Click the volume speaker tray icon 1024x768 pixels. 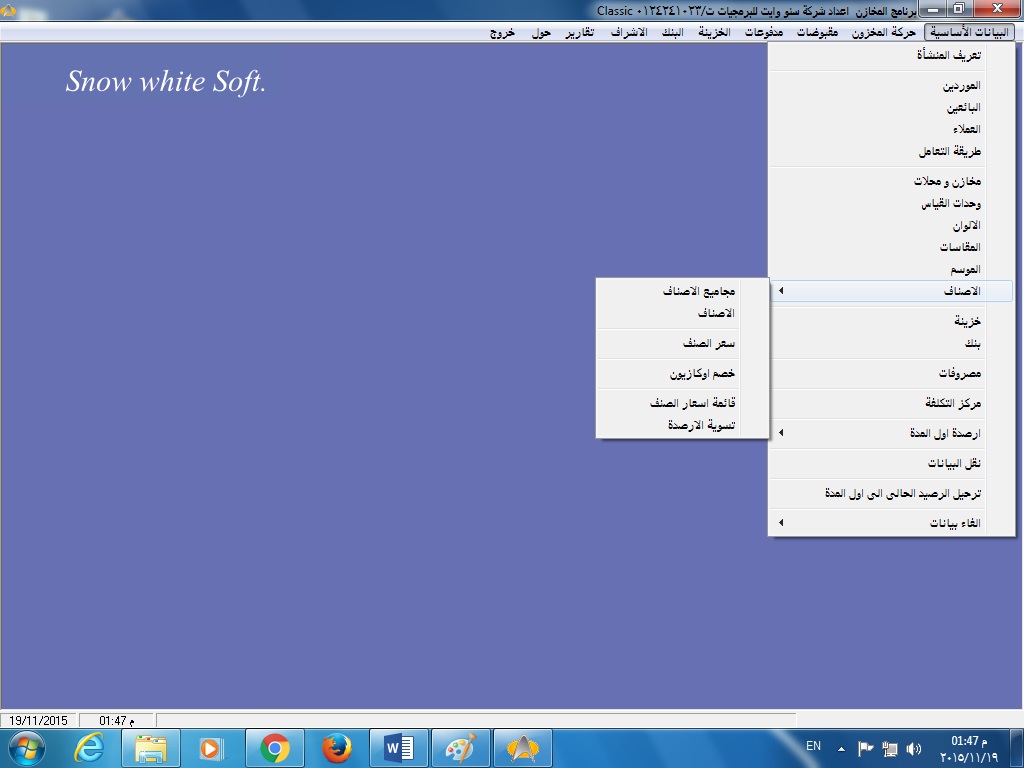coord(913,748)
